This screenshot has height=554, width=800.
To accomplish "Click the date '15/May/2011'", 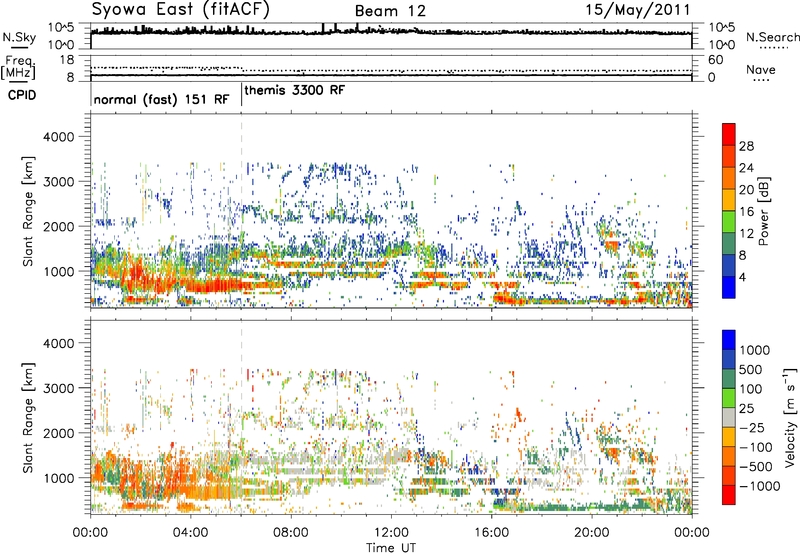I will [x=637, y=9].
